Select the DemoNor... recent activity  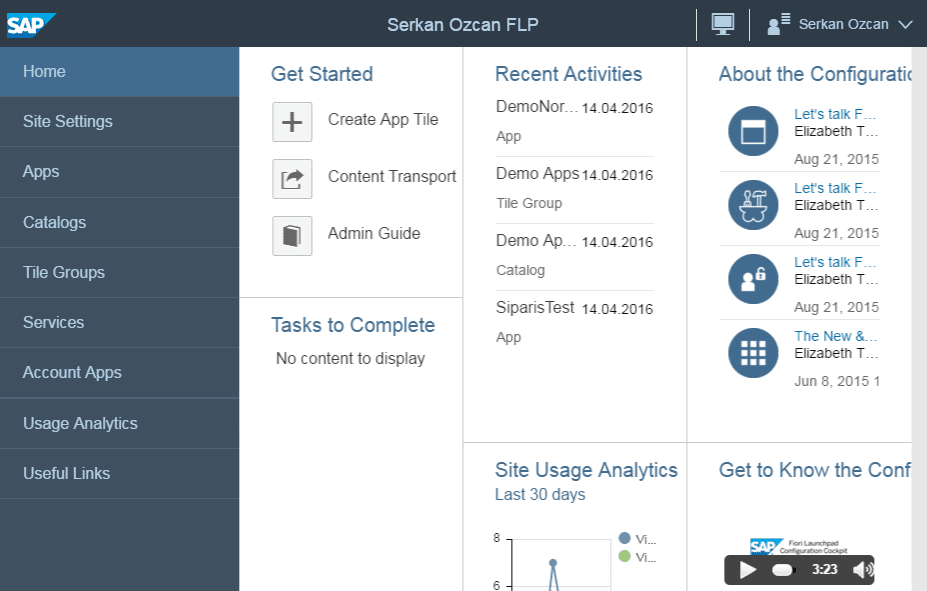click(x=575, y=122)
